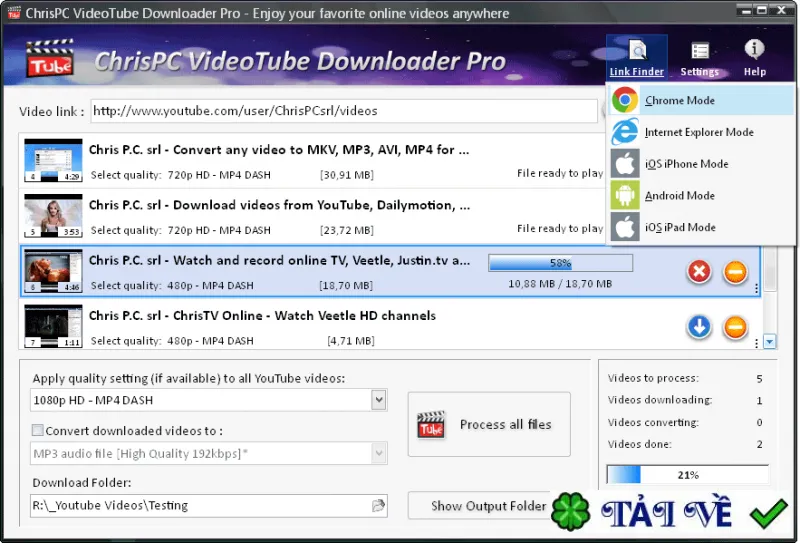The width and height of the screenshot is (800, 543).
Task: Click the Chrome logo icon
Action: tap(624, 100)
